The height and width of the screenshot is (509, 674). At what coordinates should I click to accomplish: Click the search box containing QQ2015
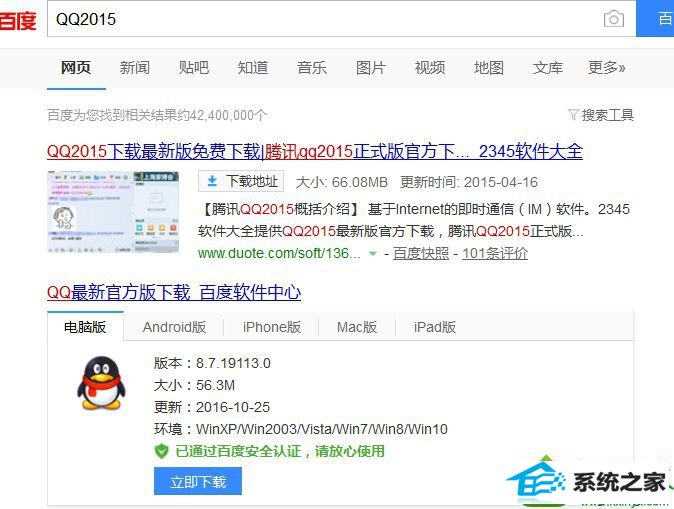pyautogui.click(x=341, y=19)
